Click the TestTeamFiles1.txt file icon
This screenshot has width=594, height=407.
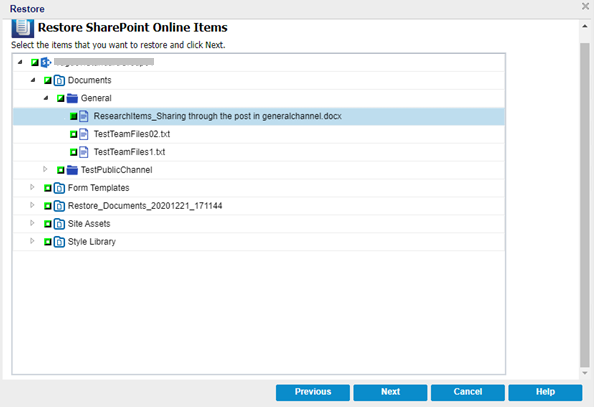[84, 152]
